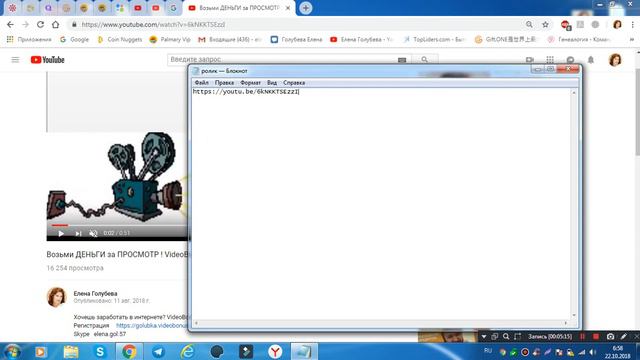Activate the recorder pencil drawing tool
Image resolution: width=640 pixels, height=360 pixels.
click(624, 337)
